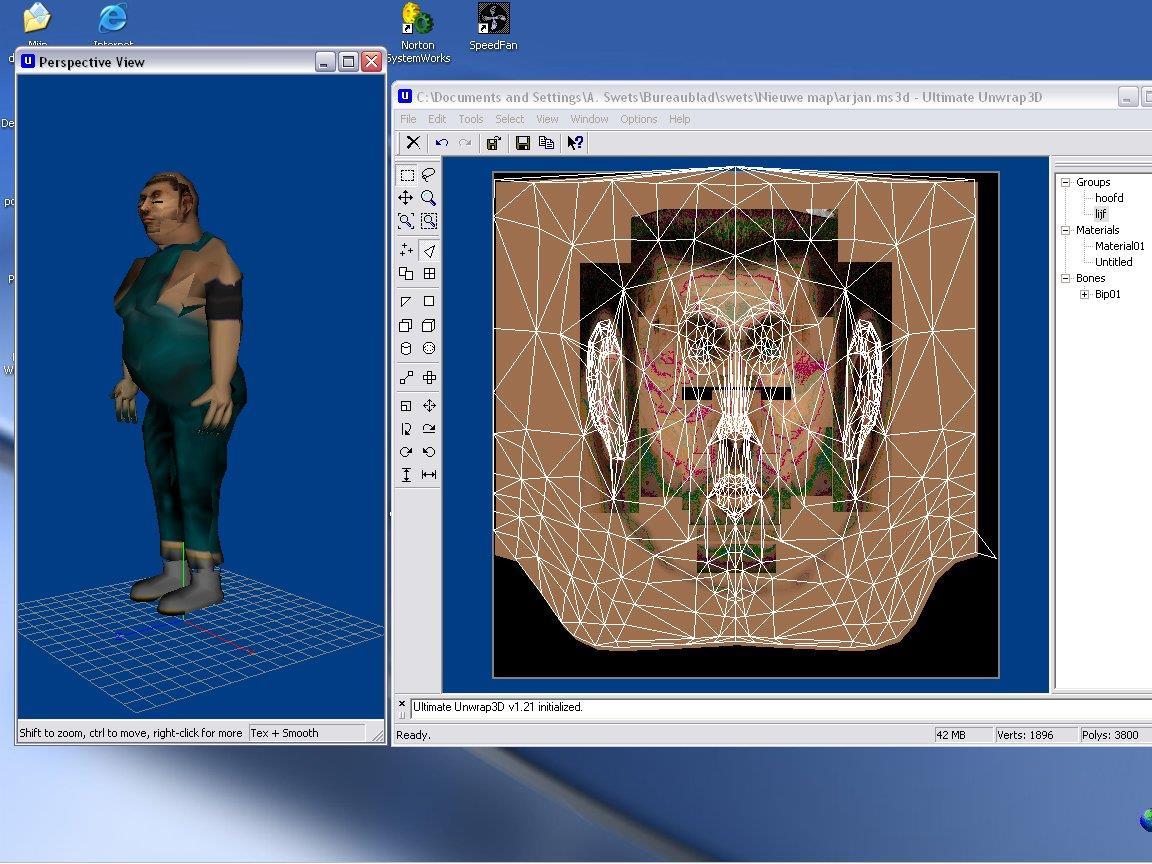Open the View menu
Image resolution: width=1152 pixels, height=864 pixels.
pyautogui.click(x=547, y=119)
